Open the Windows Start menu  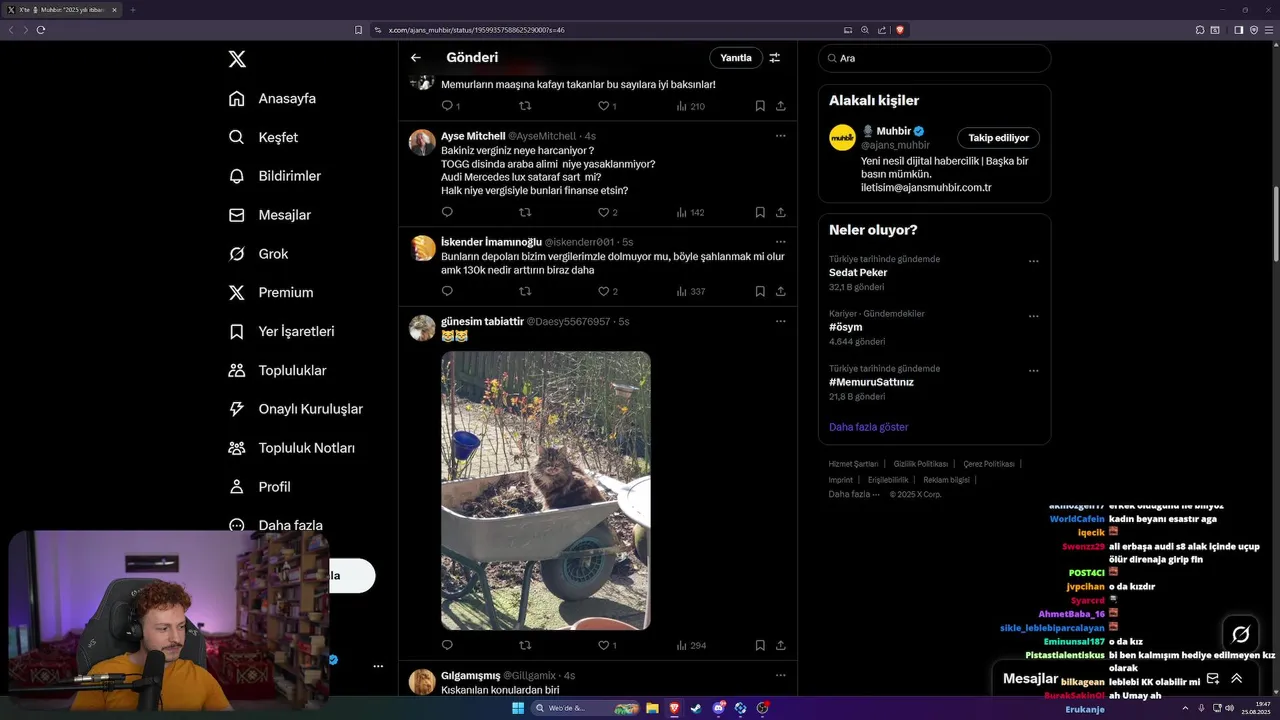coord(518,708)
